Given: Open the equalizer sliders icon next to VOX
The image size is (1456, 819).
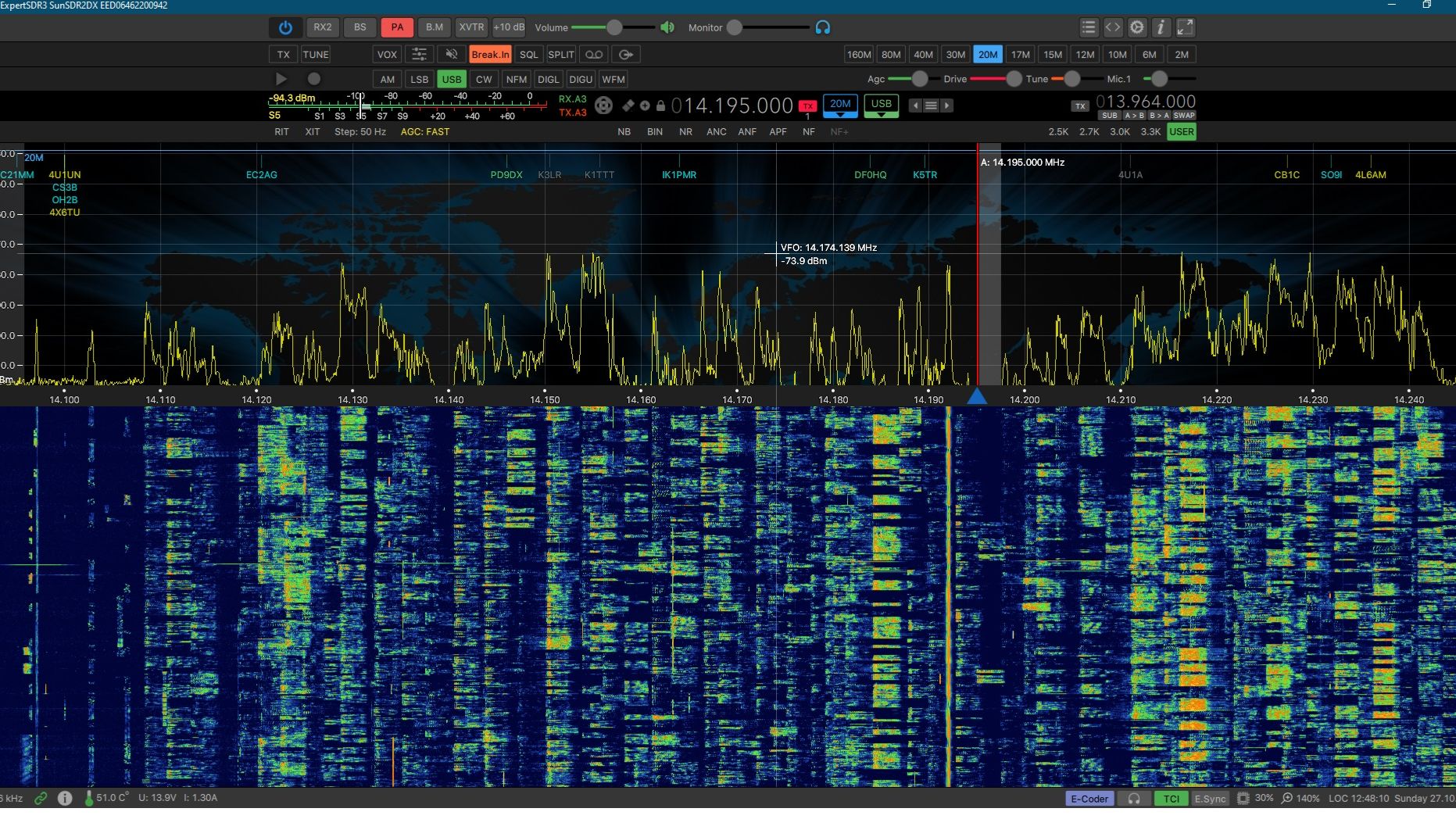Looking at the screenshot, I should click(x=420, y=55).
